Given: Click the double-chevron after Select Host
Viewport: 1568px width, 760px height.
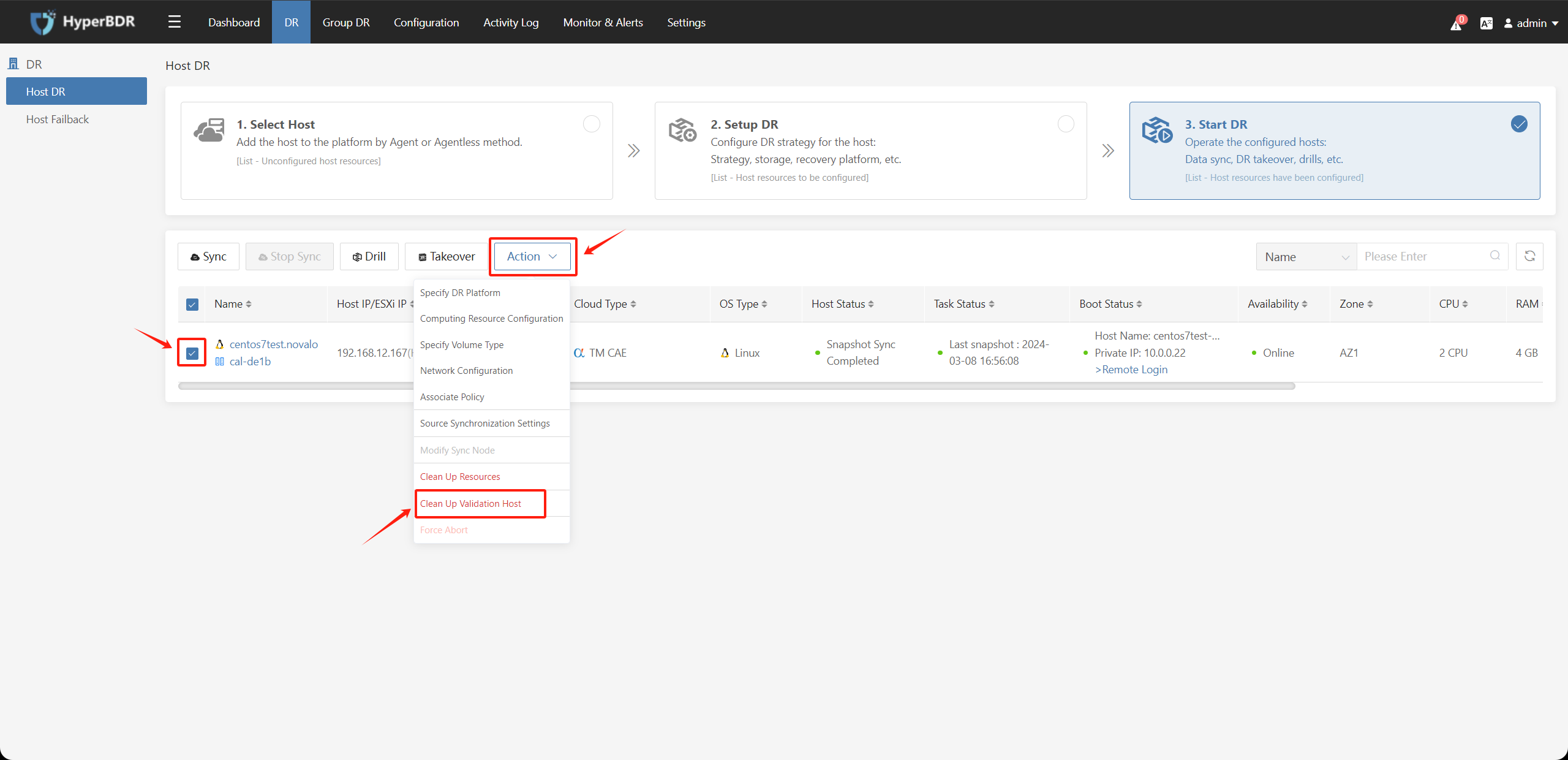Looking at the screenshot, I should [x=634, y=151].
